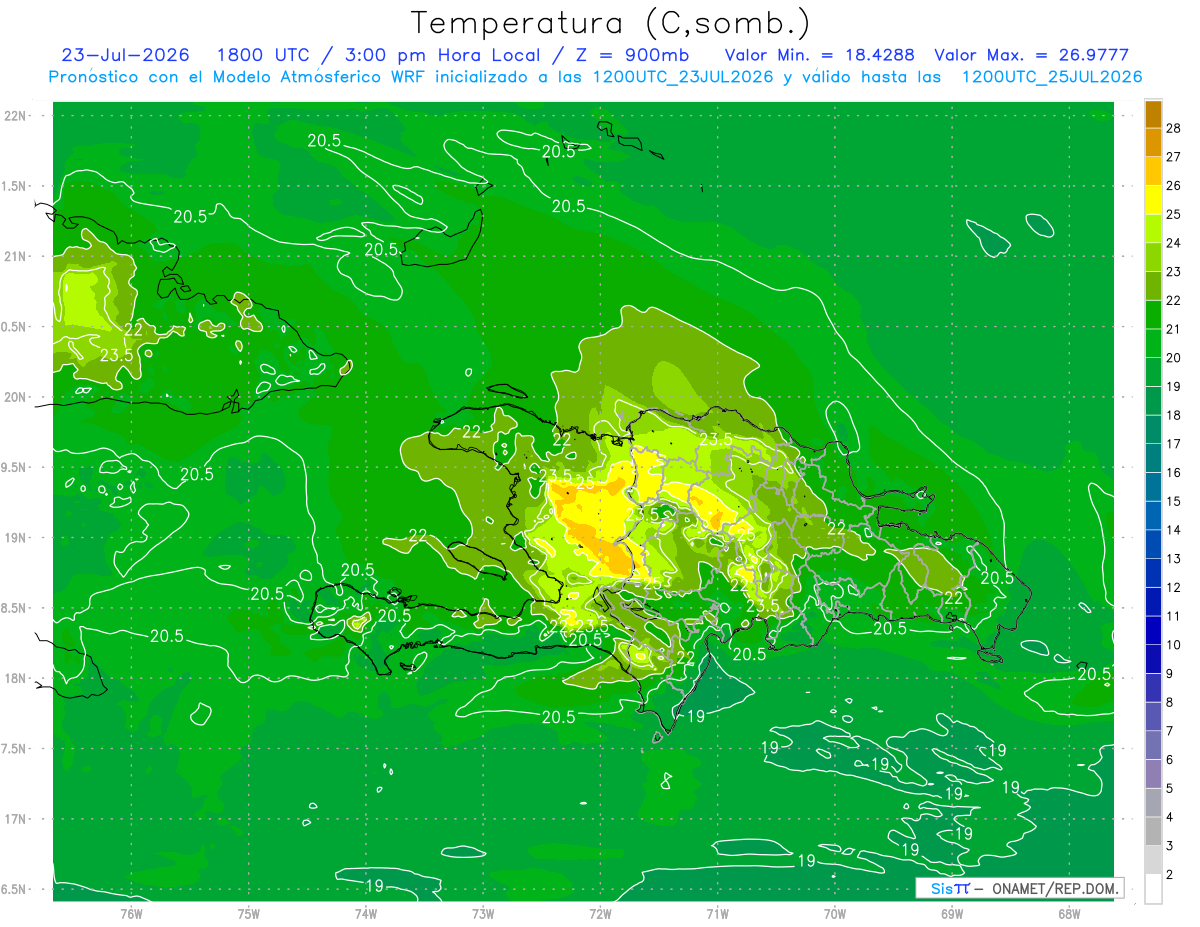Click the "20N" latitude axis label

point(15,397)
